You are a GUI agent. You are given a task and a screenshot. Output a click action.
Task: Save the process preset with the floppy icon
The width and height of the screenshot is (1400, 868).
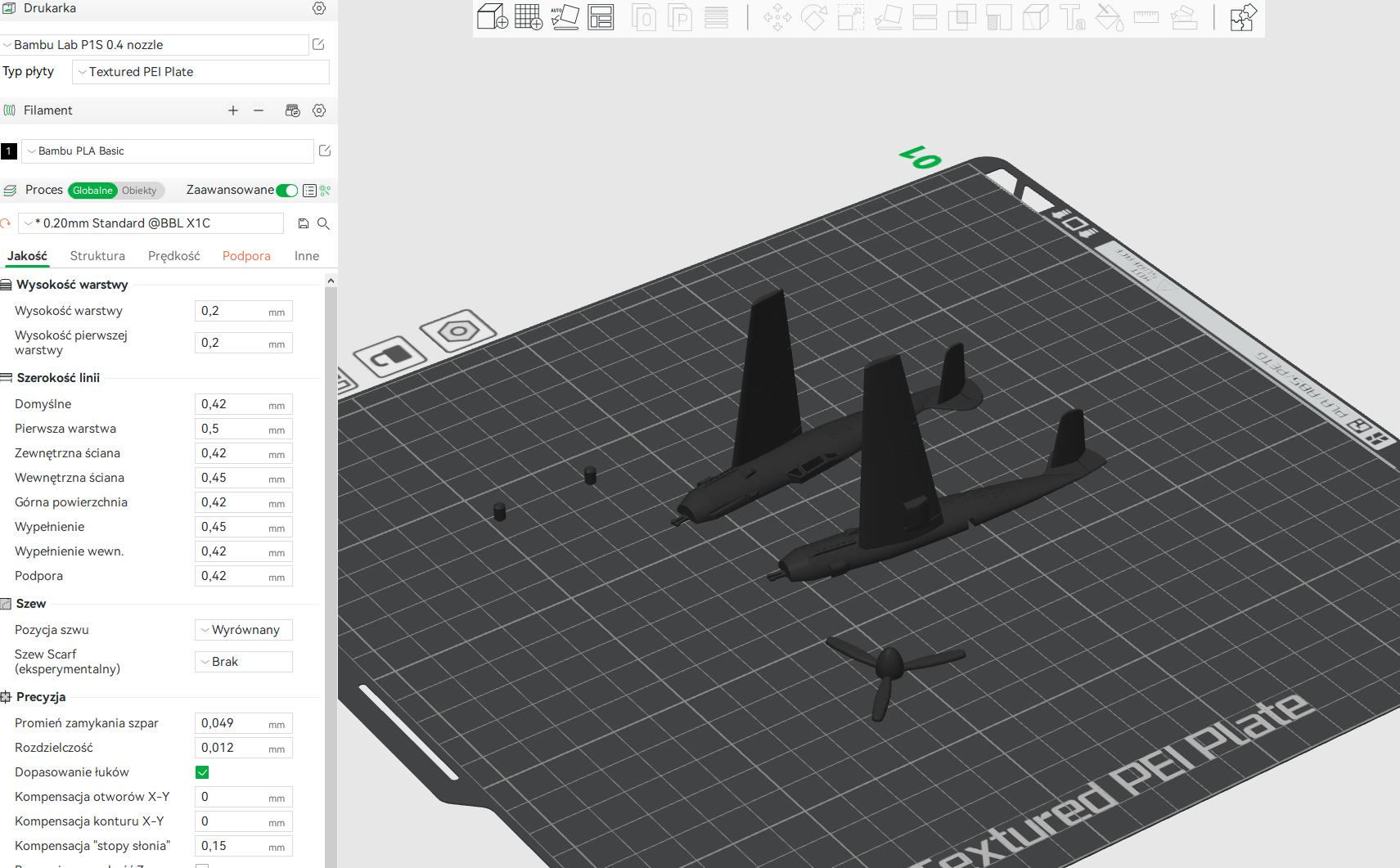pyautogui.click(x=303, y=223)
